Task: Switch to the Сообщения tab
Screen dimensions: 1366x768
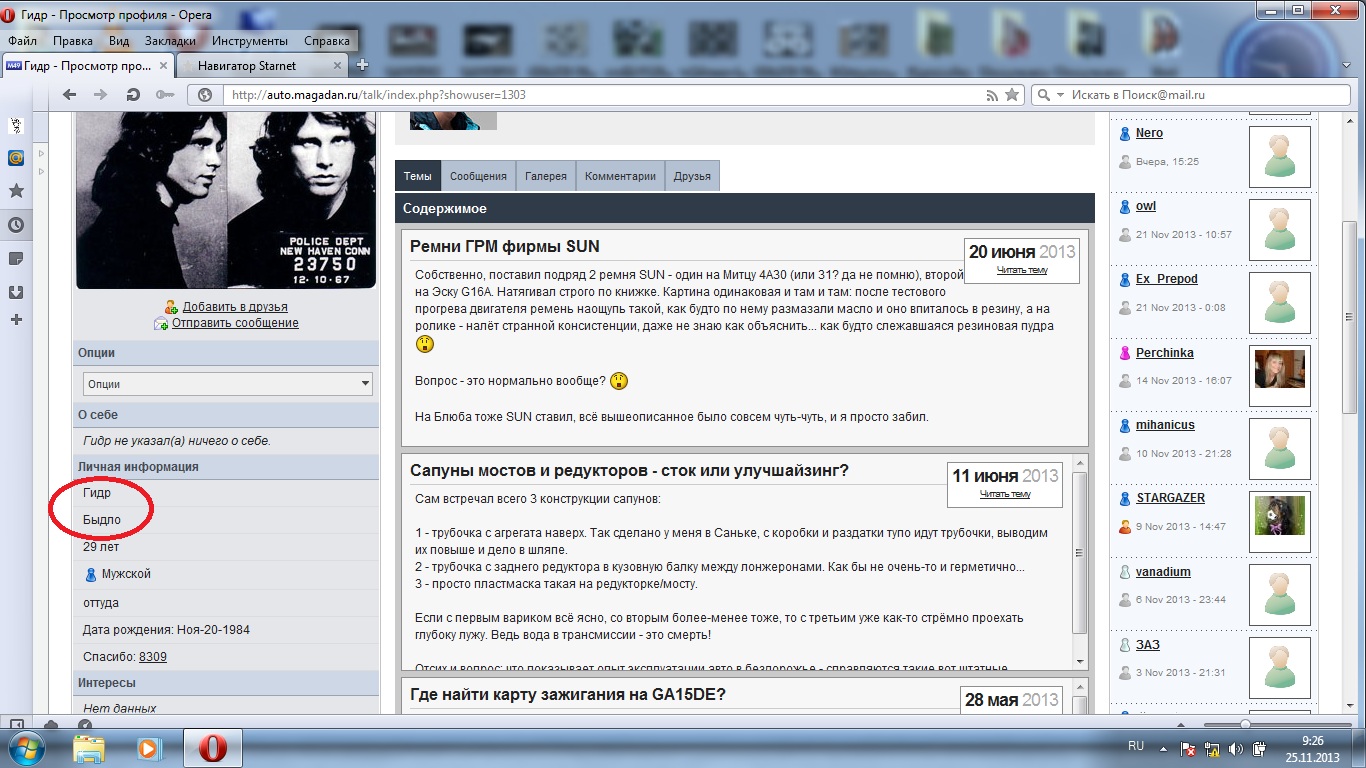Action: [x=478, y=176]
